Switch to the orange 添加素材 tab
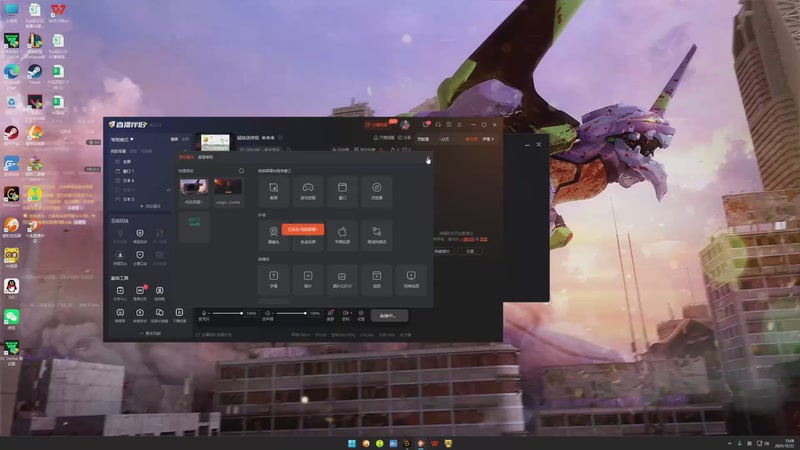The height and width of the screenshot is (450, 800). click(x=186, y=157)
